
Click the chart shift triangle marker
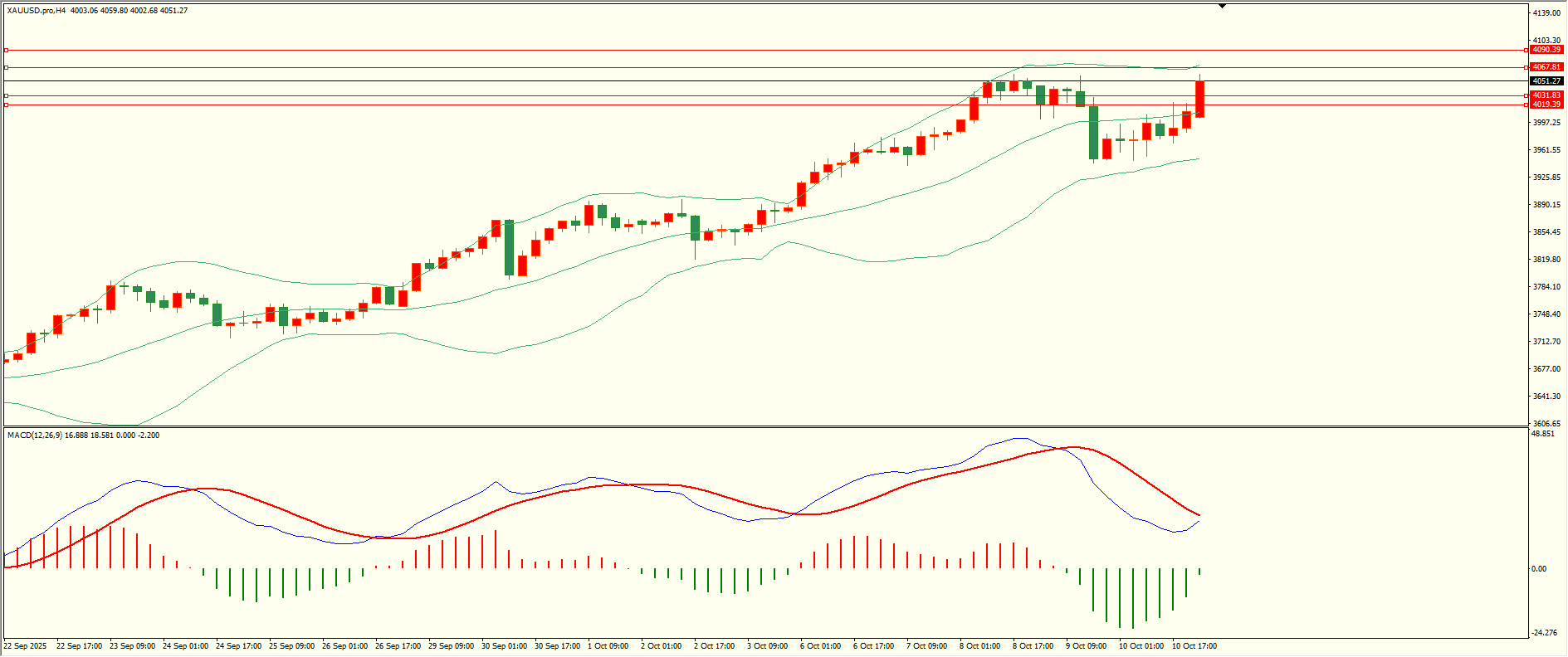coord(1222,6)
